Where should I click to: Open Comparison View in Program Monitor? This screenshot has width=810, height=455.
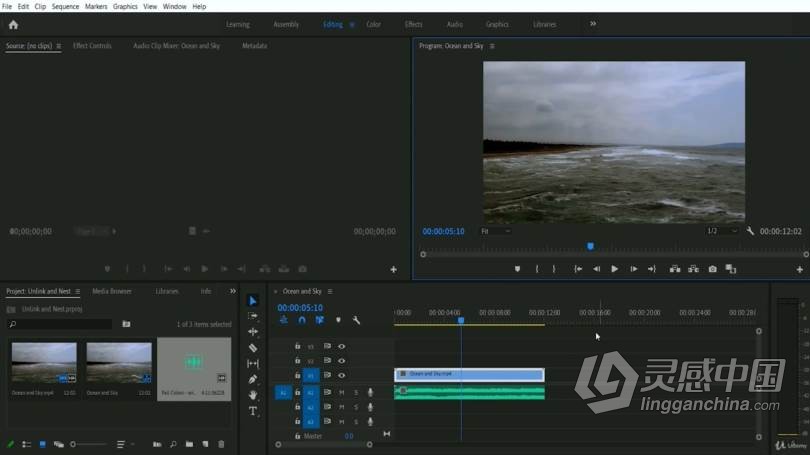[x=730, y=269]
